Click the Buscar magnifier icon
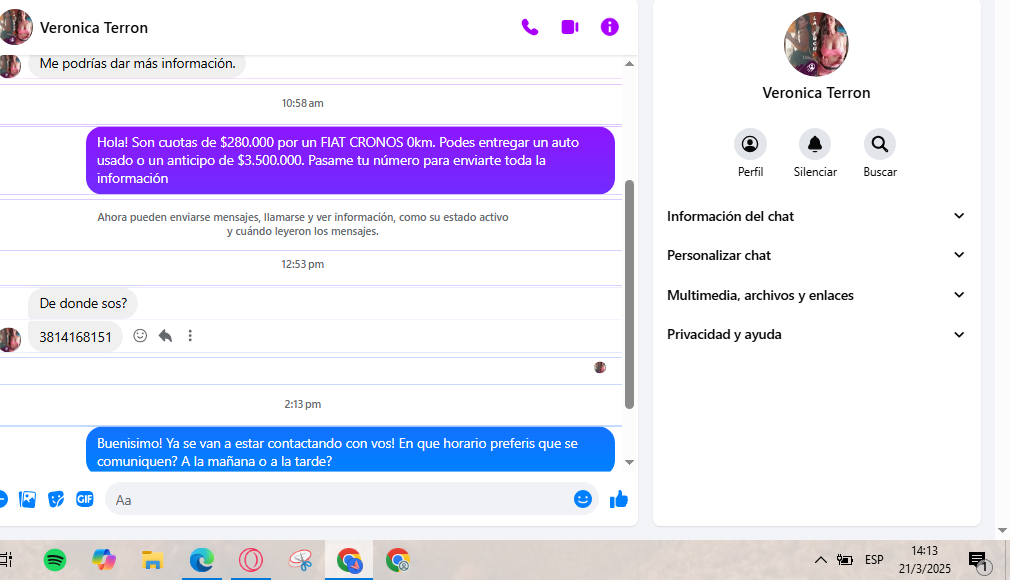1010x580 pixels. (880, 144)
